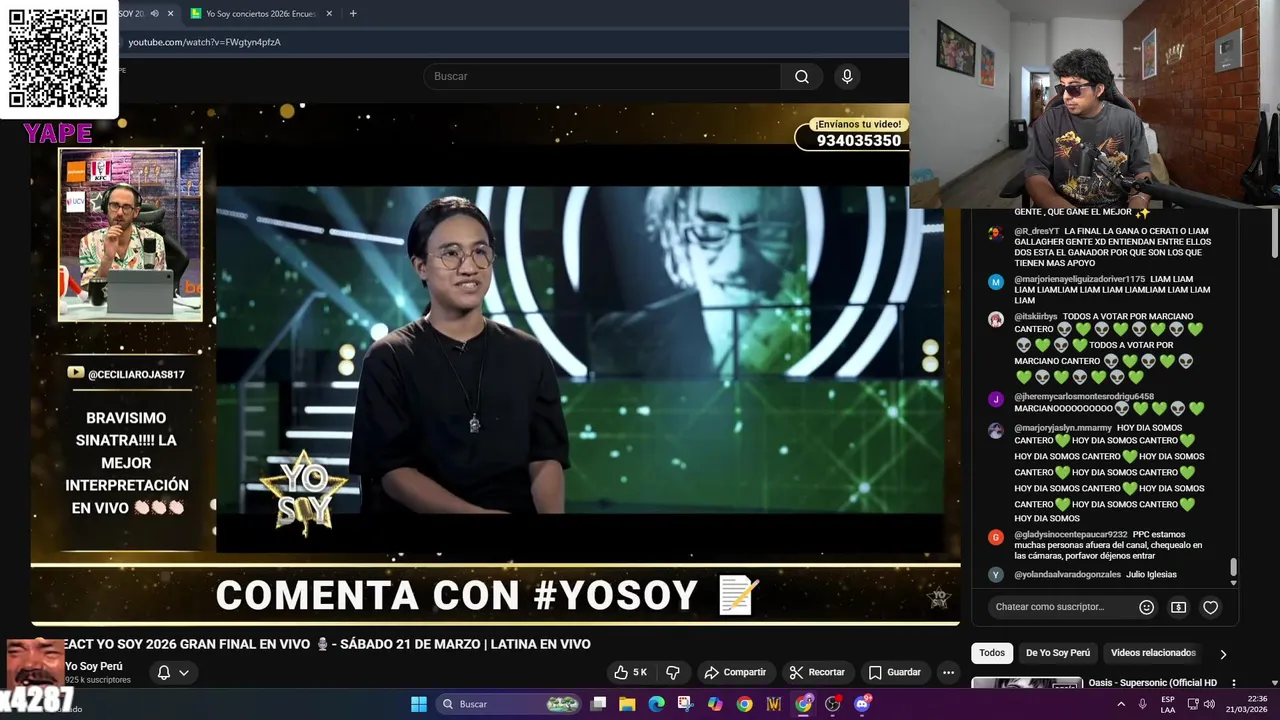
Task: Expand the notification options chevron
Action: (184, 673)
